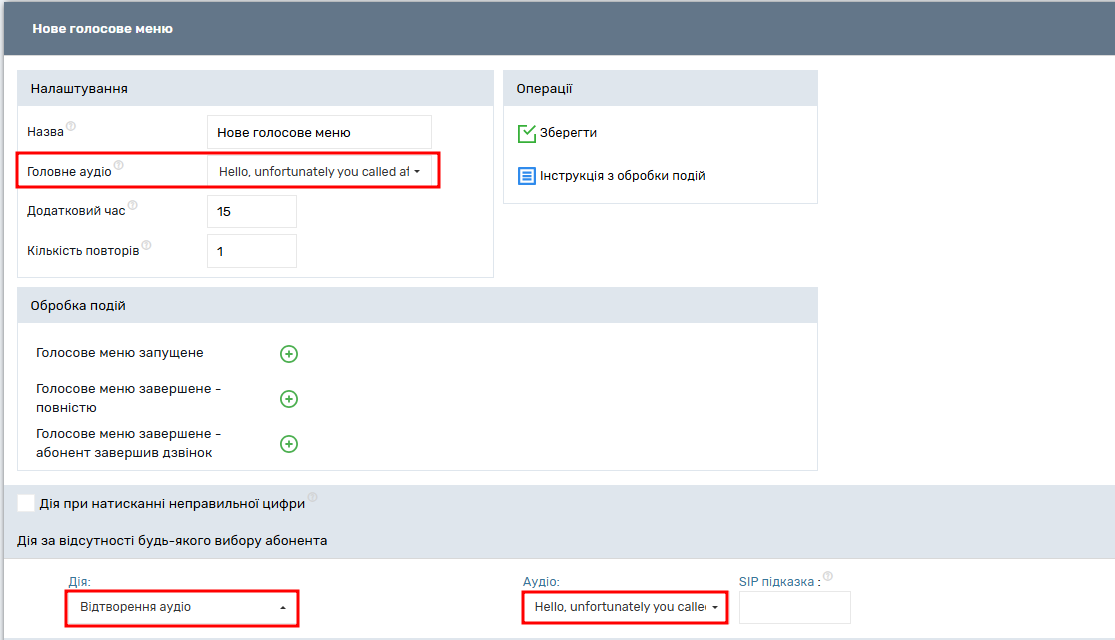Screen dimensions: 1115x640
Task: Click the 'SIP підказка' input field
Action: [x=794, y=608]
